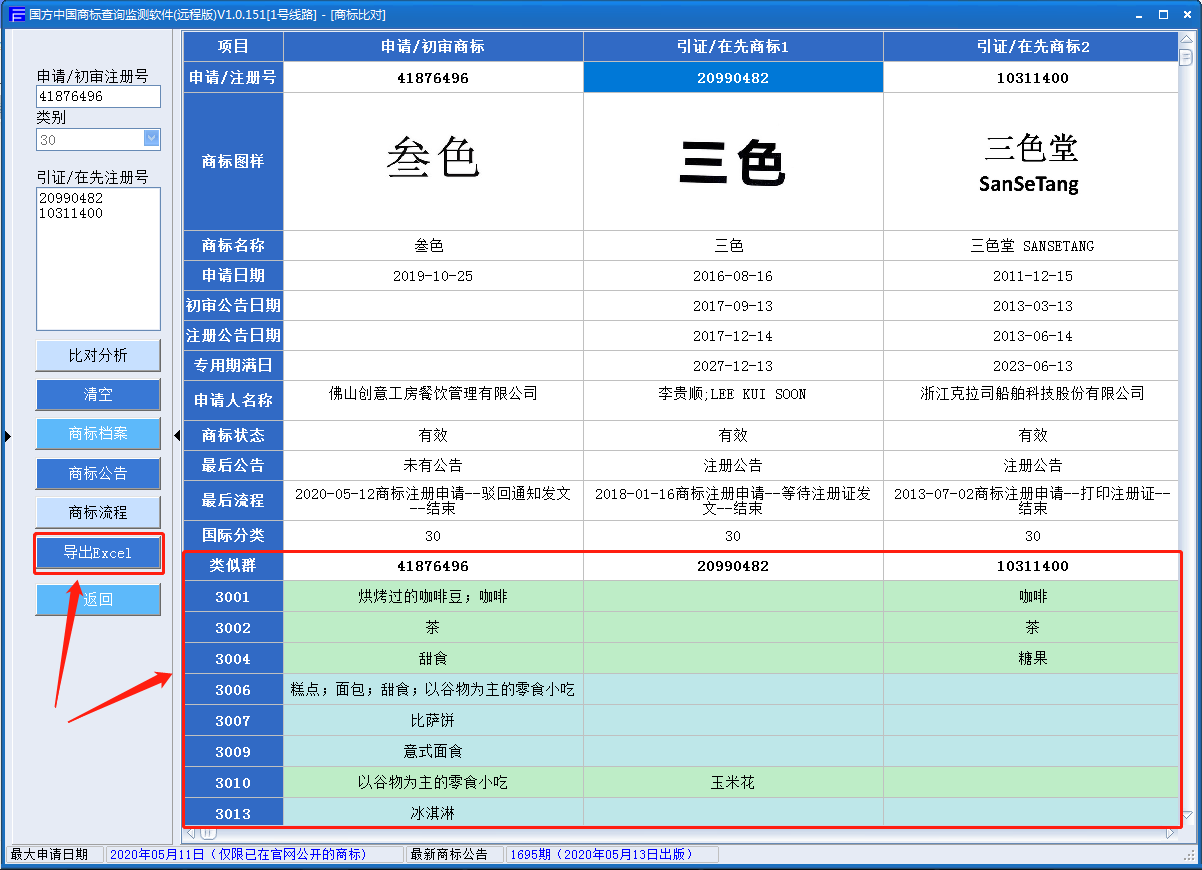Click the 3002 similar group row header
1202x870 pixels.
tap(233, 628)
